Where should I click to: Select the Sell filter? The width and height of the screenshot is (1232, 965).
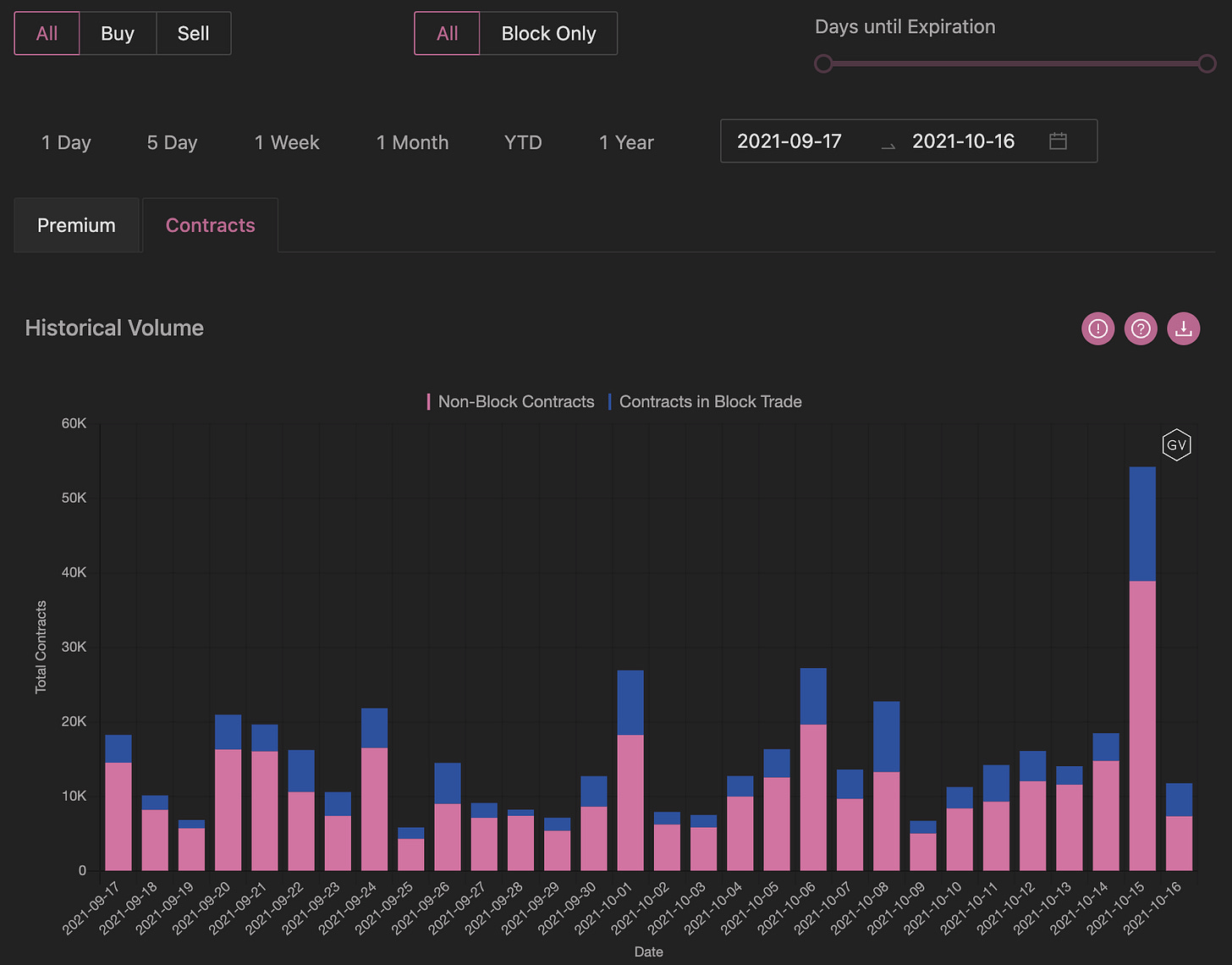[x=193, y=34]
